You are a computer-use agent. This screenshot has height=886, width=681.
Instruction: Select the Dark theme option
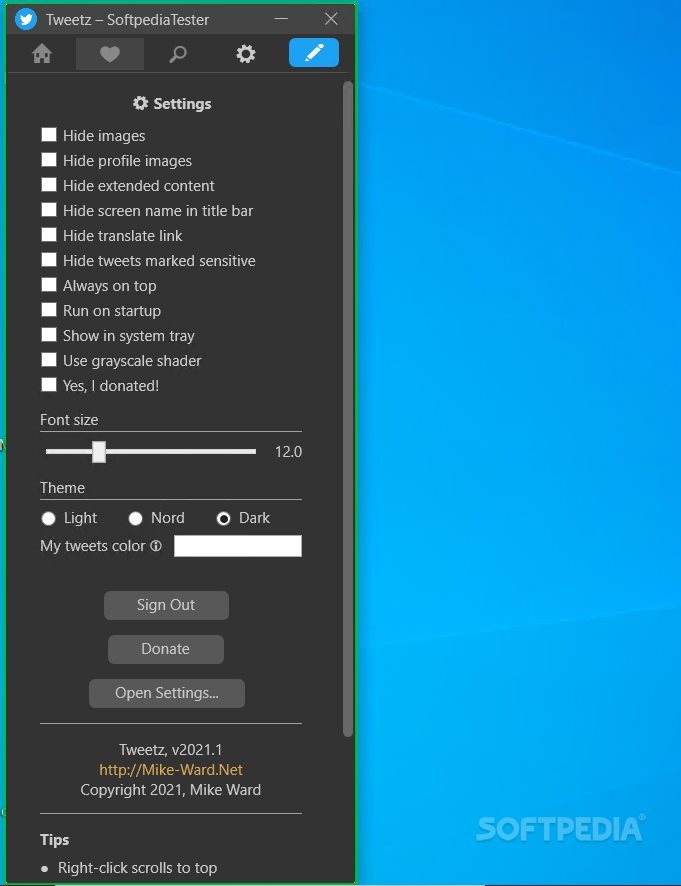(x=223, y=518)
